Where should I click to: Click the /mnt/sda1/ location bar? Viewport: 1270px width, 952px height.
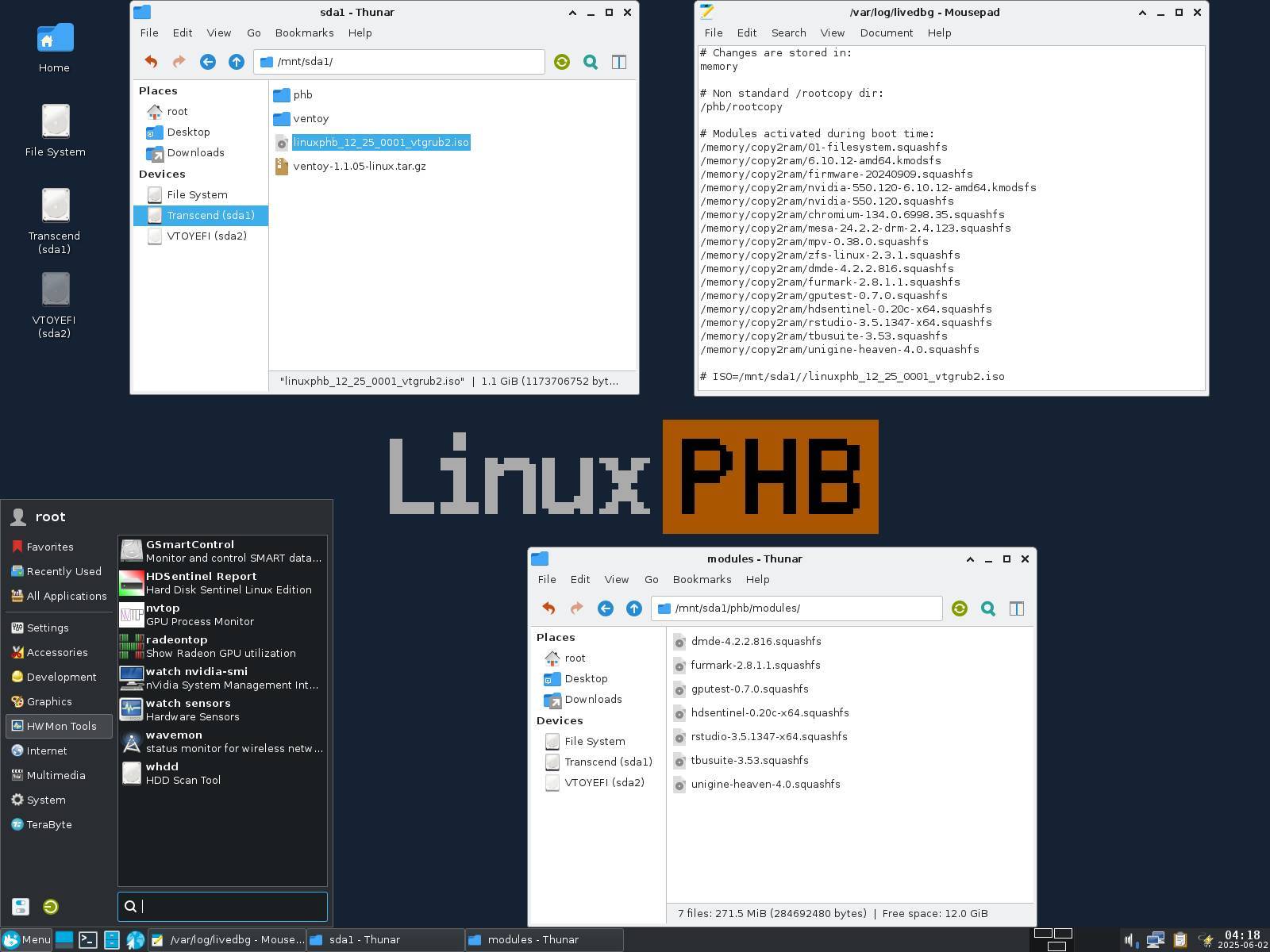(x=399, y=62)
